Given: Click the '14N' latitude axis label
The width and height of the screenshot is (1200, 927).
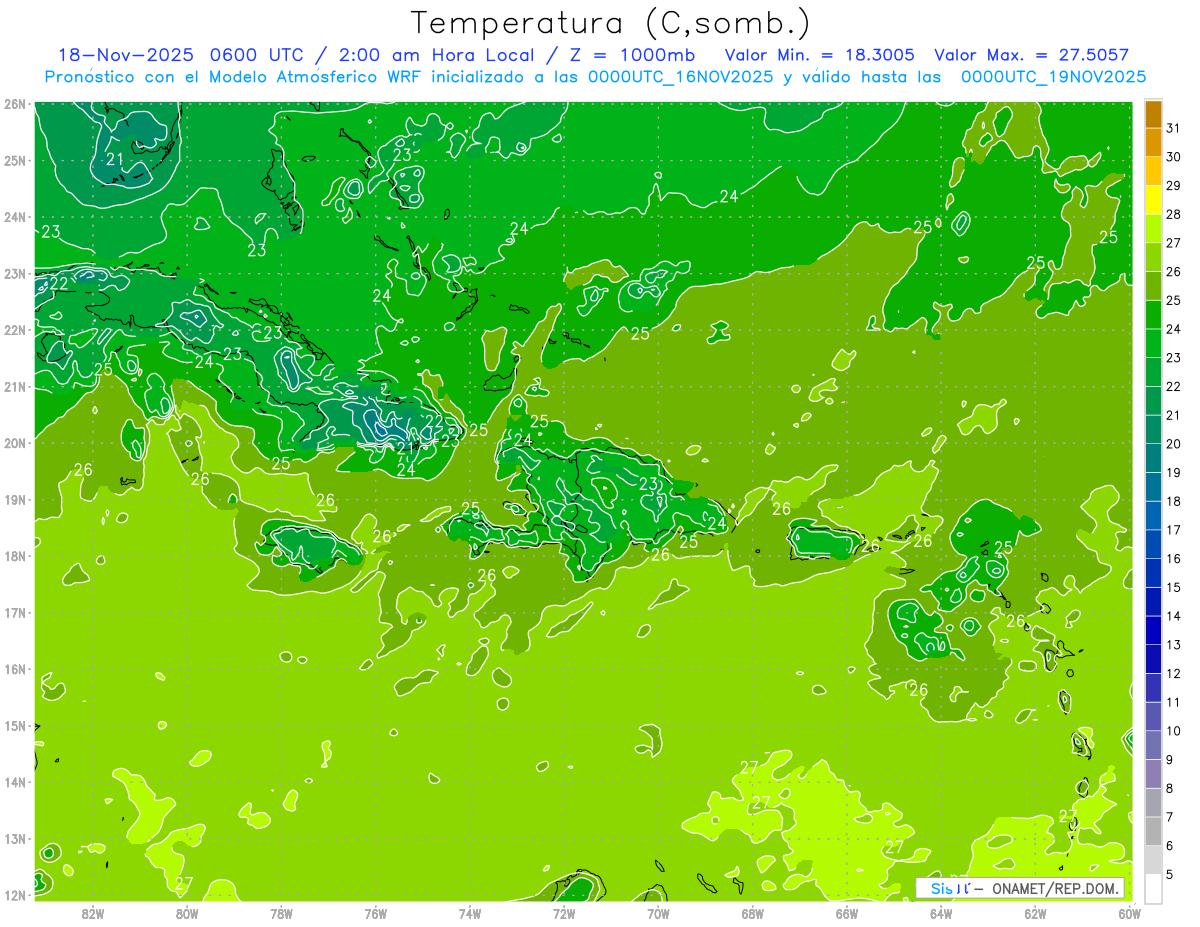Looking at the screenshot, I should click(x=15, y=782).
